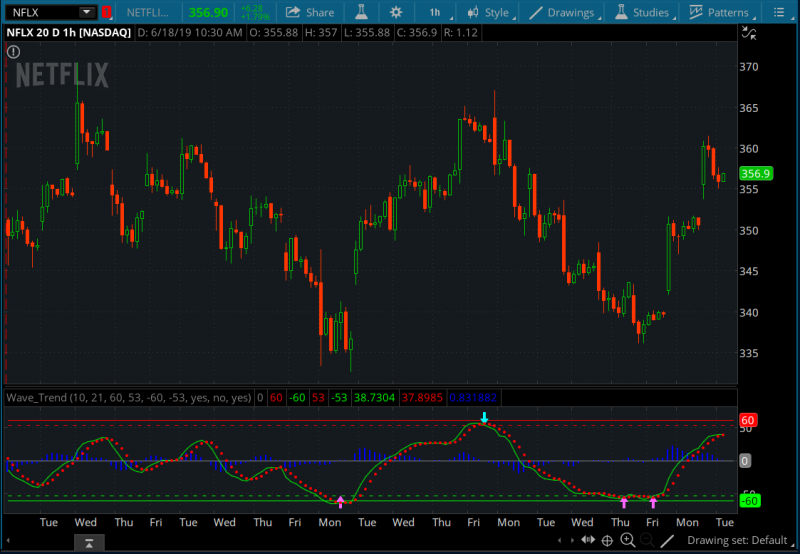This screenshot has width=800, height=554.
Task: Click the blue 0.831882 study value
Action: [x=473, y=397]
